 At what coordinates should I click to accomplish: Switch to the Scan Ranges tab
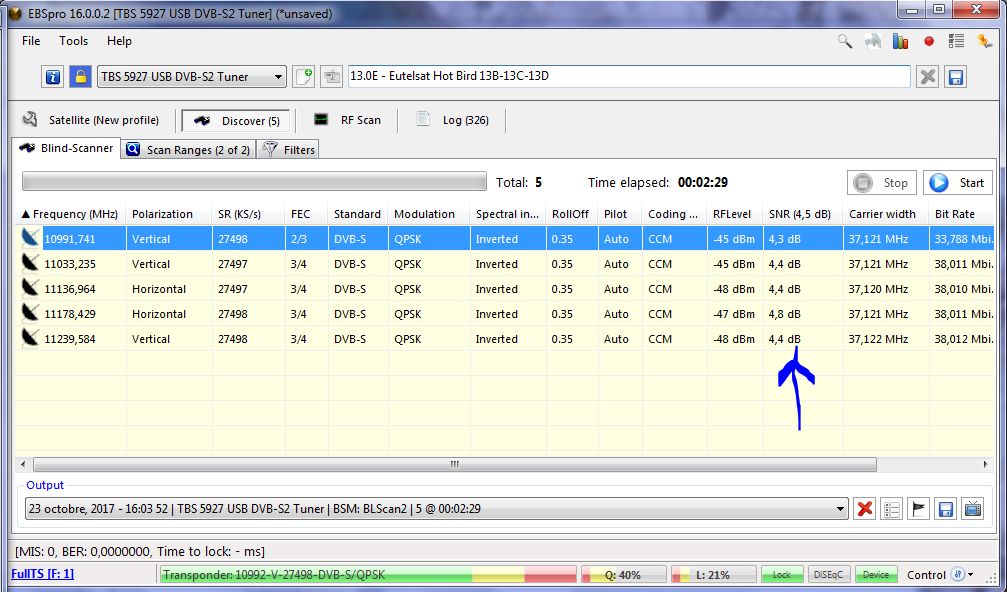tap(188, 150)
